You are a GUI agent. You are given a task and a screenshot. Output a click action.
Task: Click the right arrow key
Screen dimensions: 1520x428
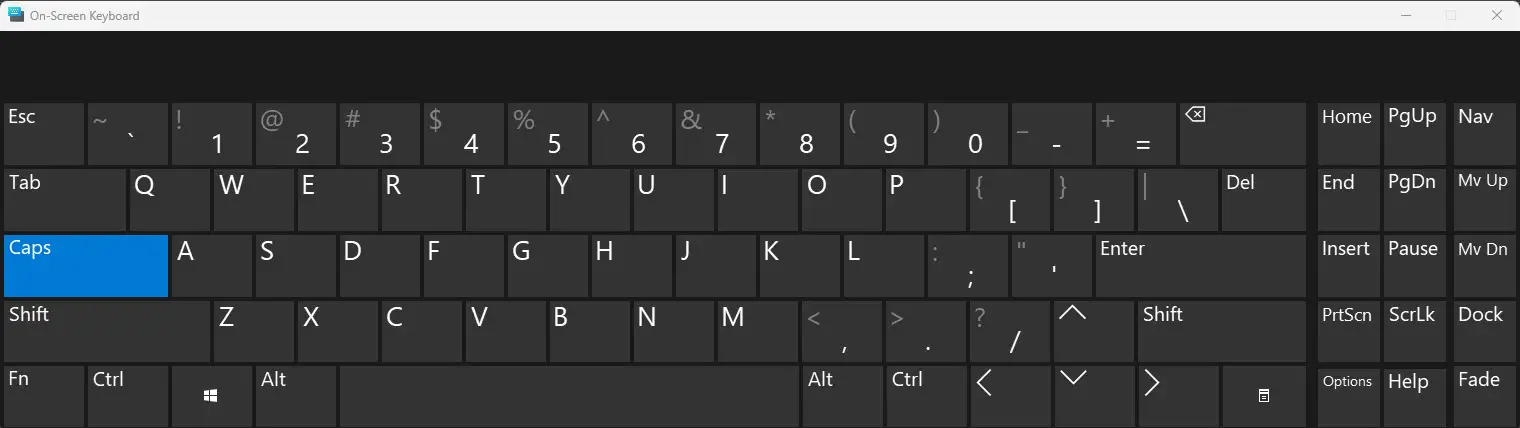(x=1179, y=396)
